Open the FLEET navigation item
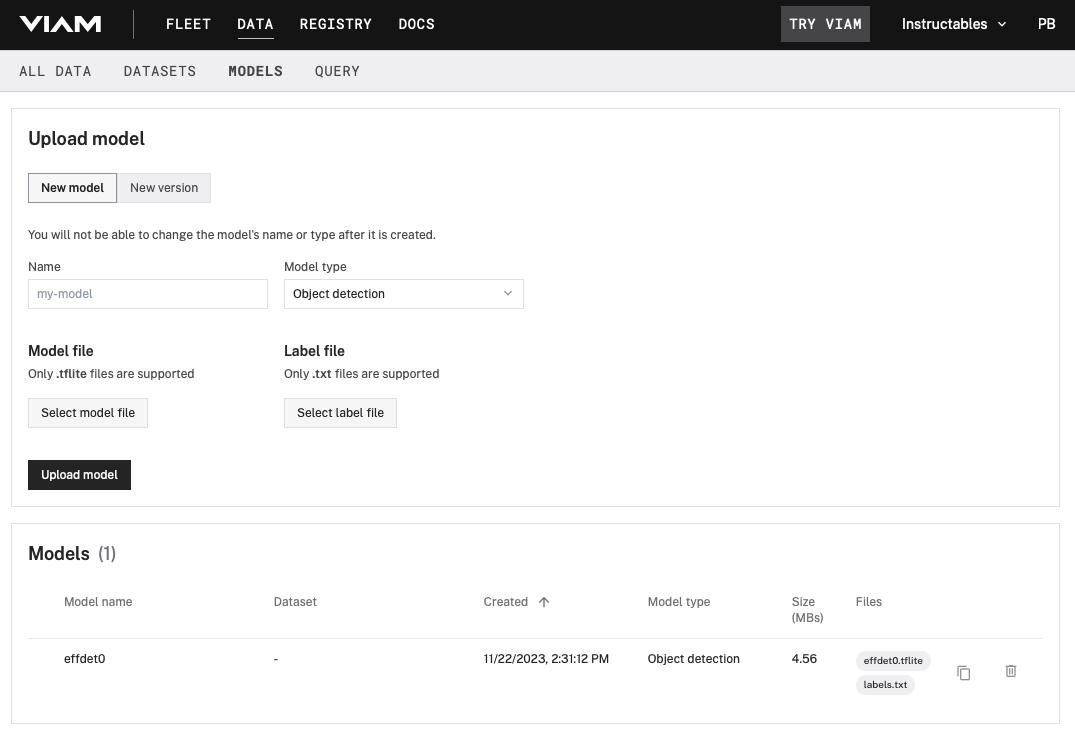 [x=188, y=24]
